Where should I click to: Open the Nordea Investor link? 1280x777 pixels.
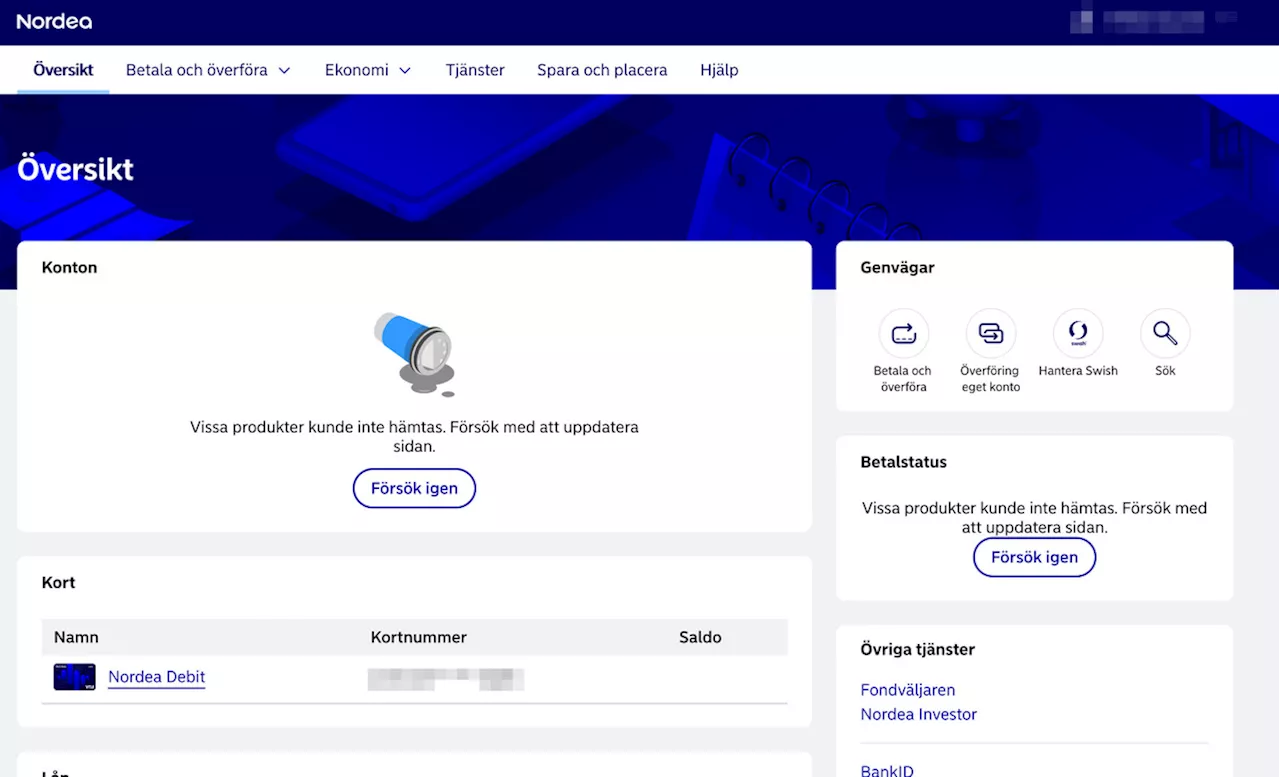[x=918, y=714]
